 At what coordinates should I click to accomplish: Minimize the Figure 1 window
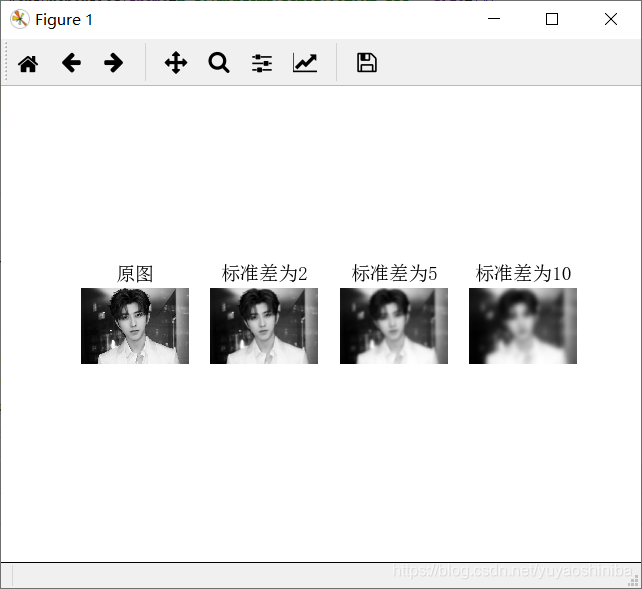point(494,19)
